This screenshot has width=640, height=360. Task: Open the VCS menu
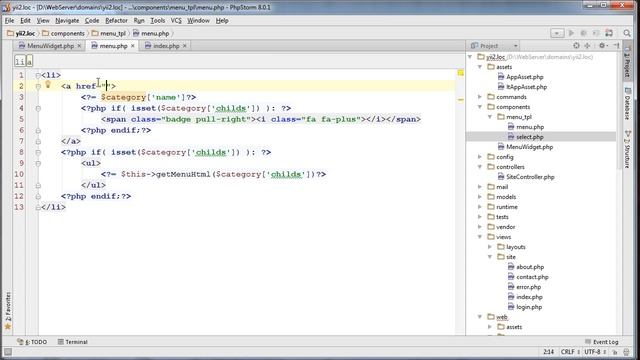tap(176, 20)
